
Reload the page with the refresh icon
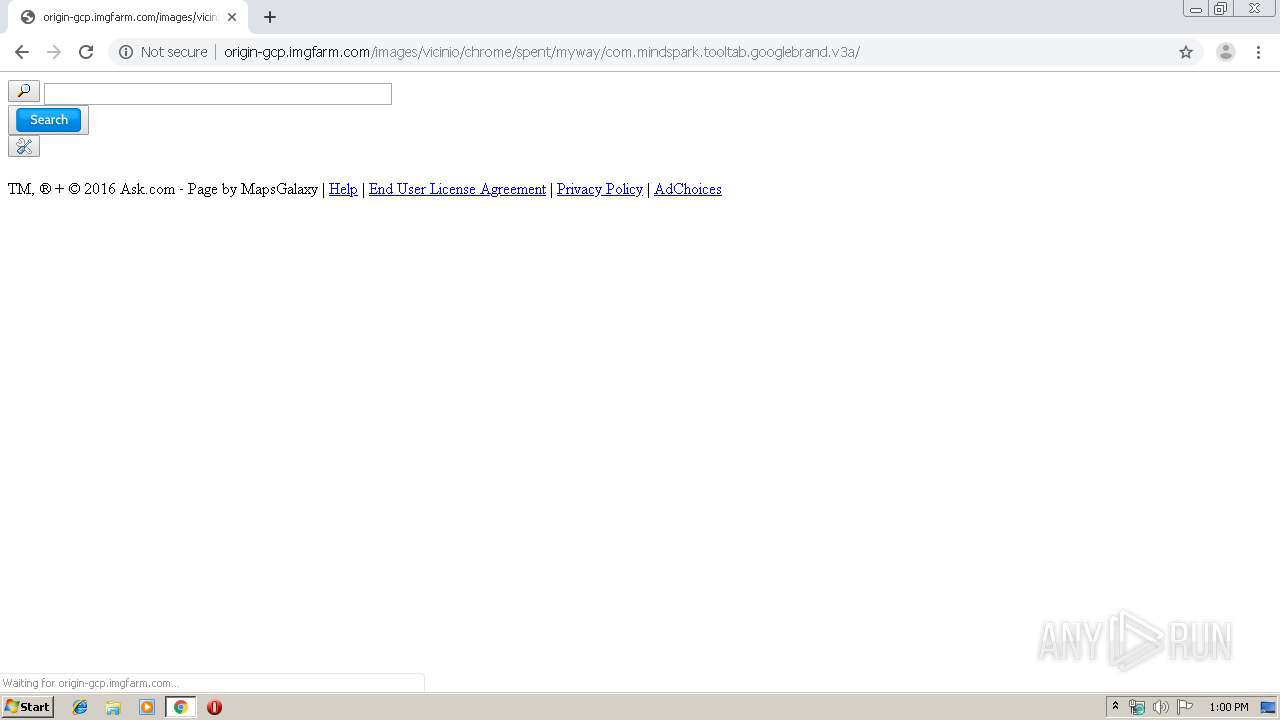(86, 52)
